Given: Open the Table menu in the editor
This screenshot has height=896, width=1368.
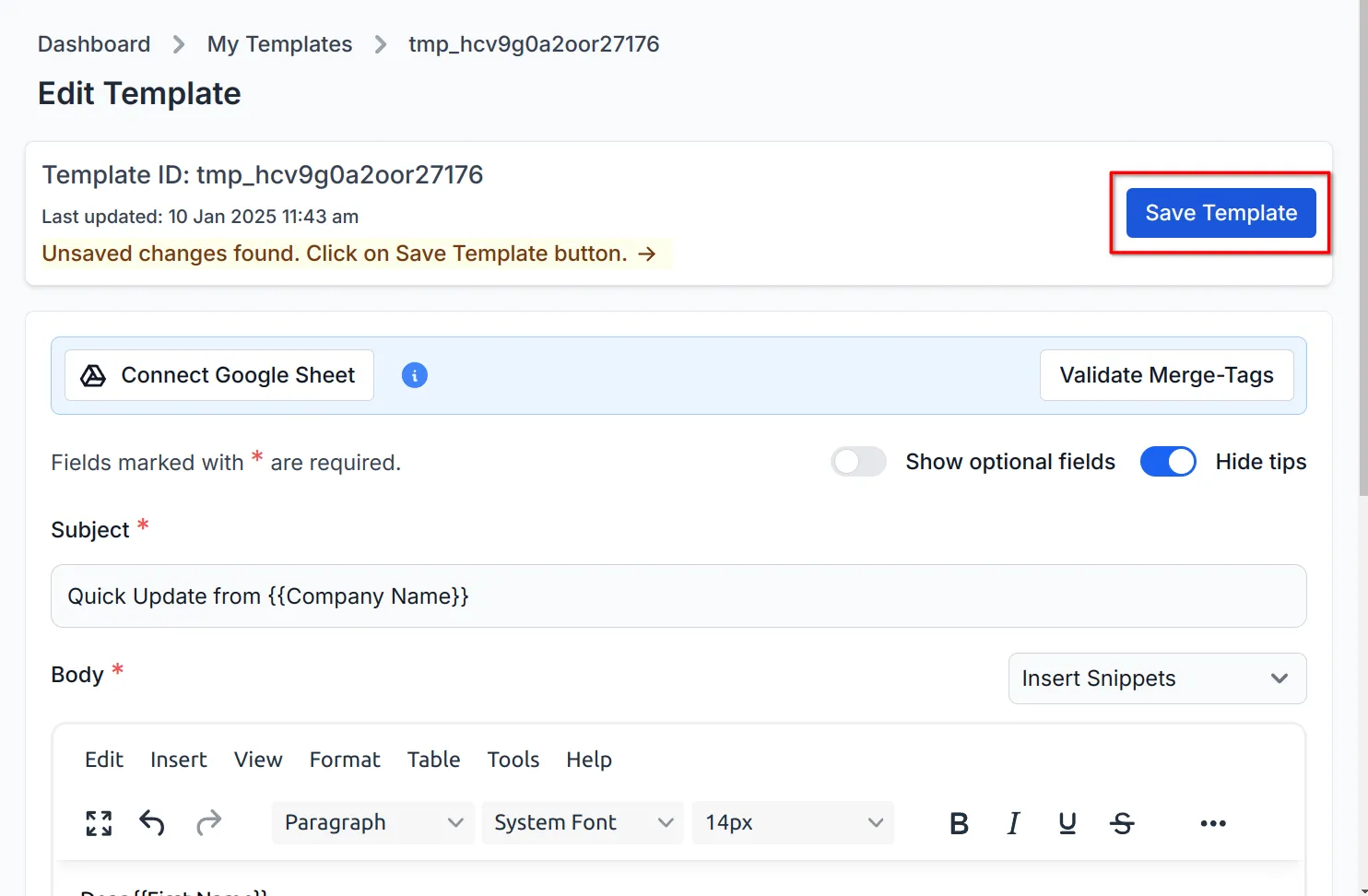Looking at the screenshot, I should (434, 760).
